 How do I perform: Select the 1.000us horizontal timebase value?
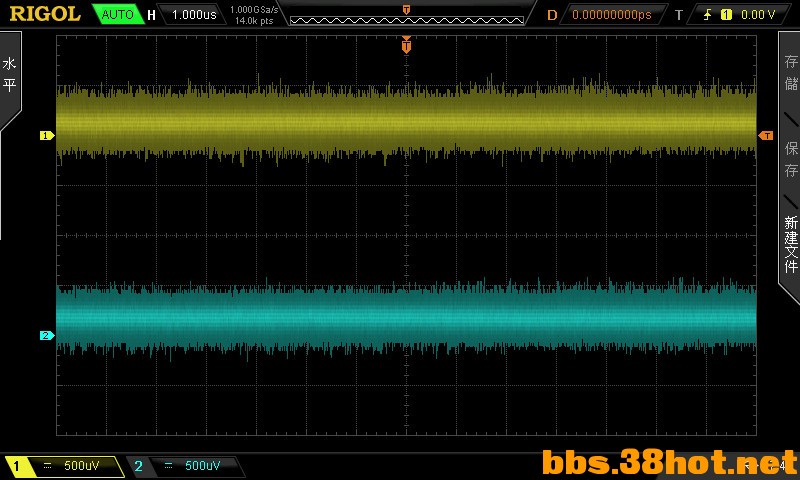pyautogui.click(x=194, y=15)
